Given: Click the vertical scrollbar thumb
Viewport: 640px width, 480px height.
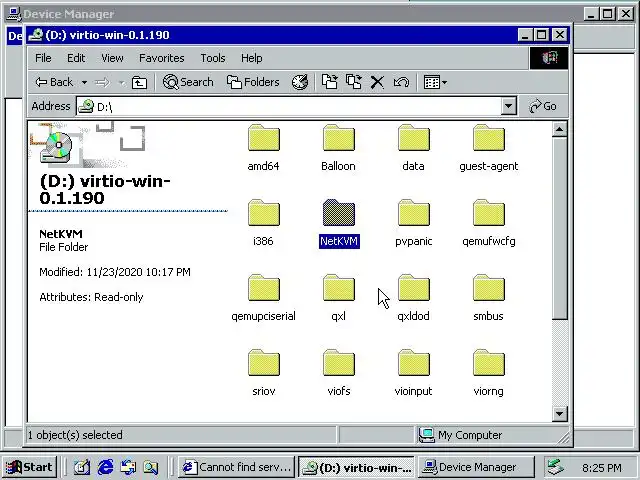Looking at the screenshot, I should 560,228.
